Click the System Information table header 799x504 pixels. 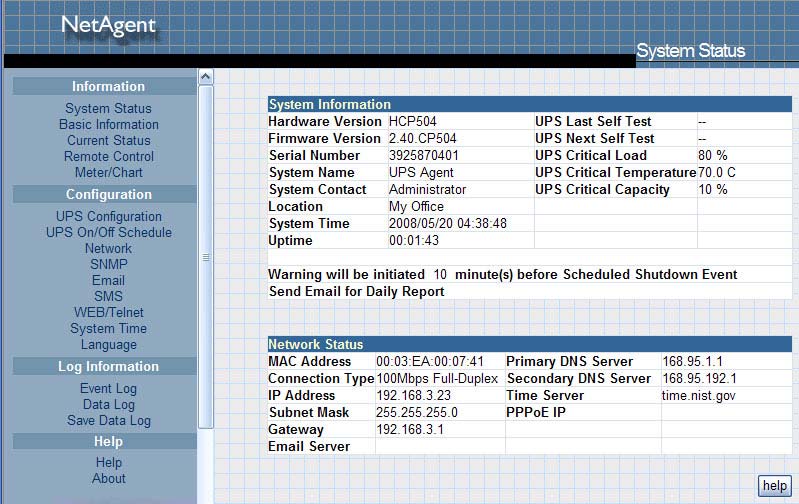[x=529, y=104]
